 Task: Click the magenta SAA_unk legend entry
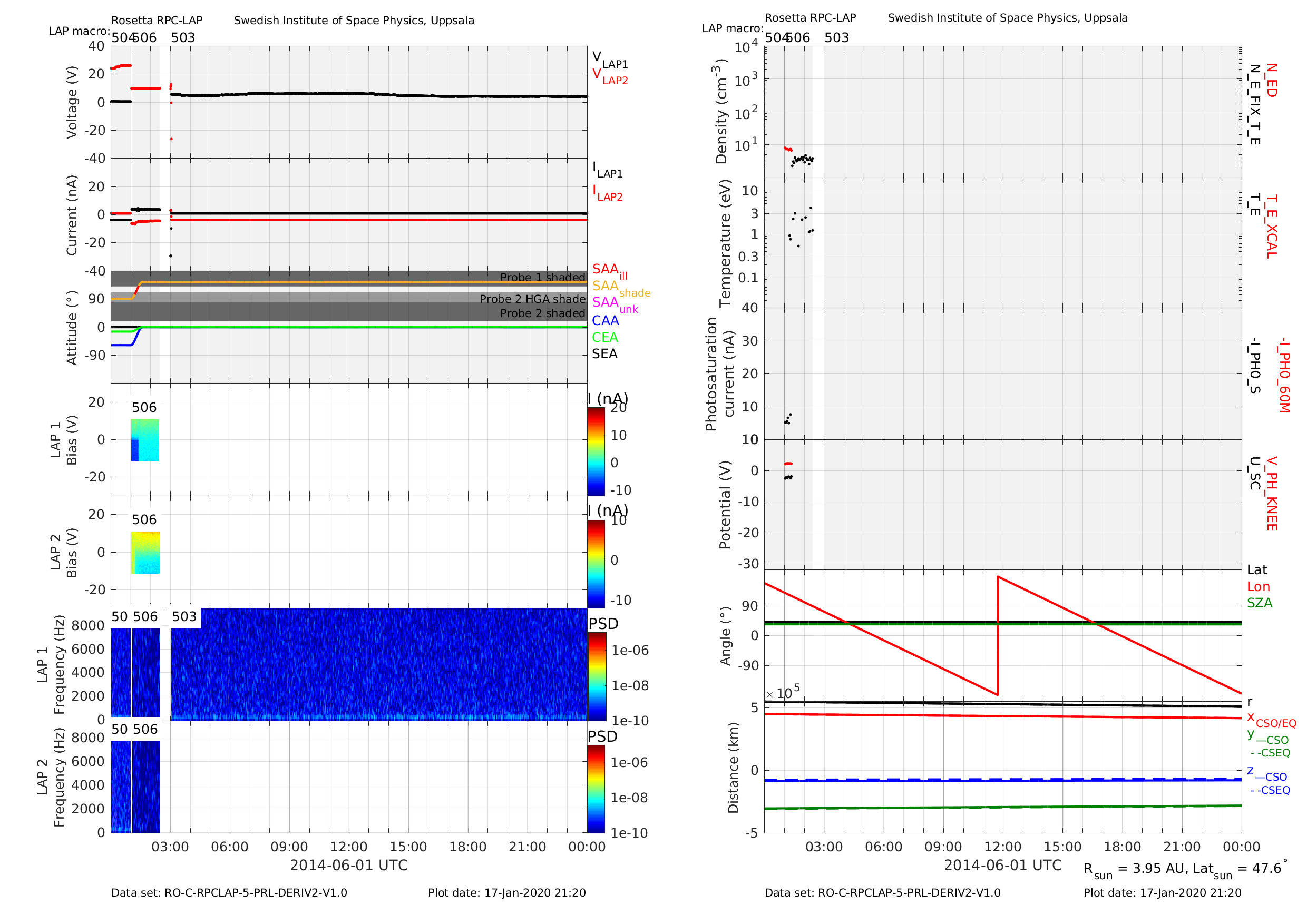(615, 304)
